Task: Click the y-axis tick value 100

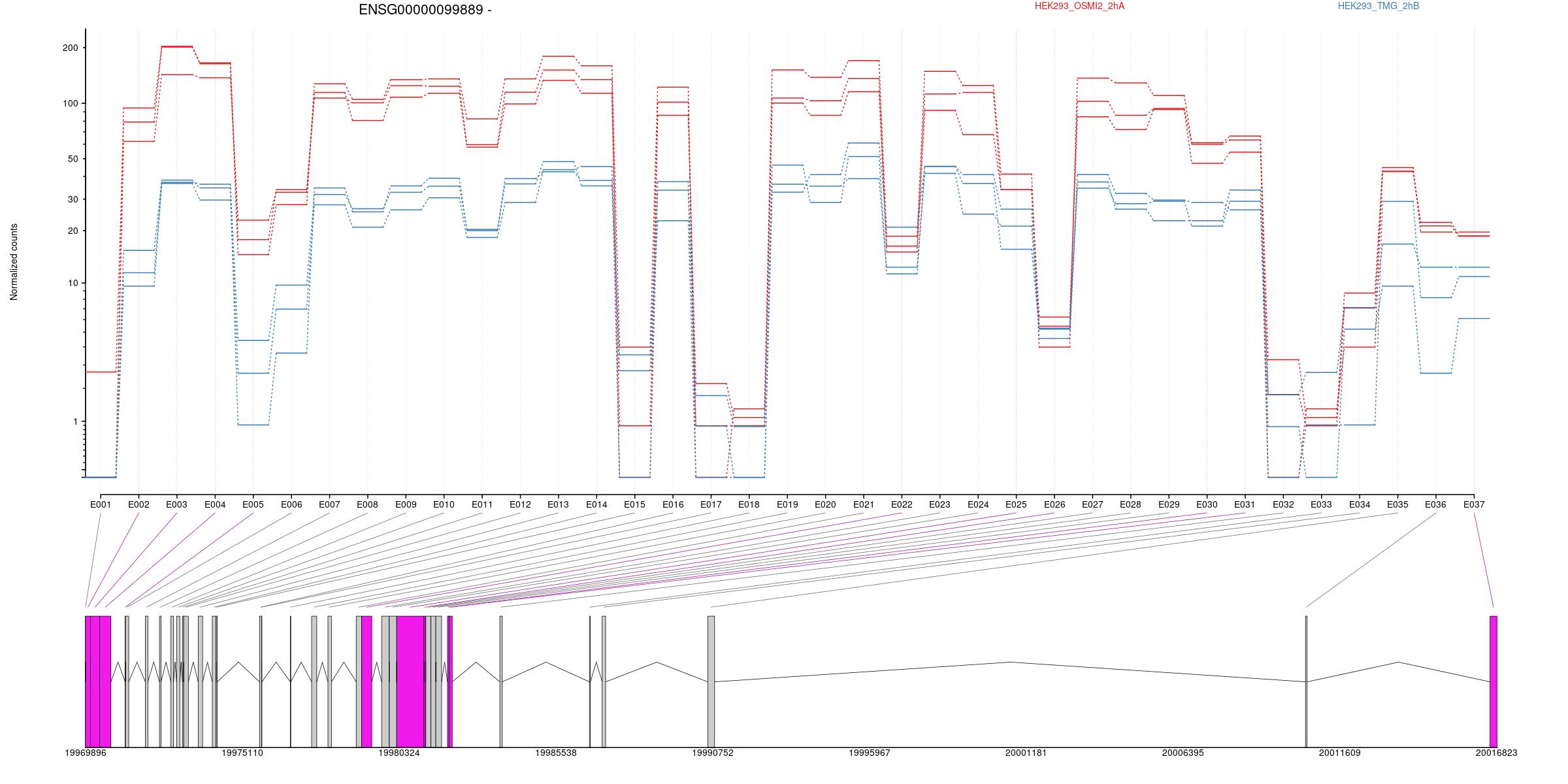Action: (x=71, y=103)
